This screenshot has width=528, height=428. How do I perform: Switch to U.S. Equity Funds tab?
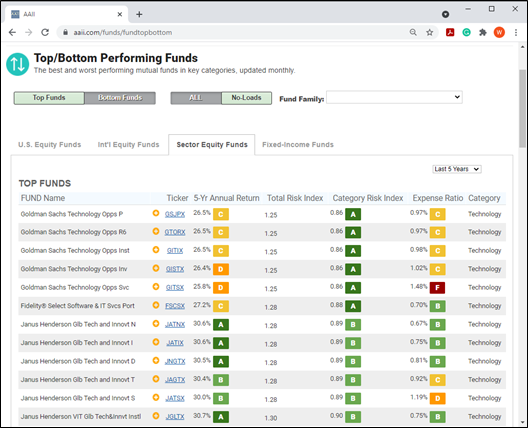[50, 145]
